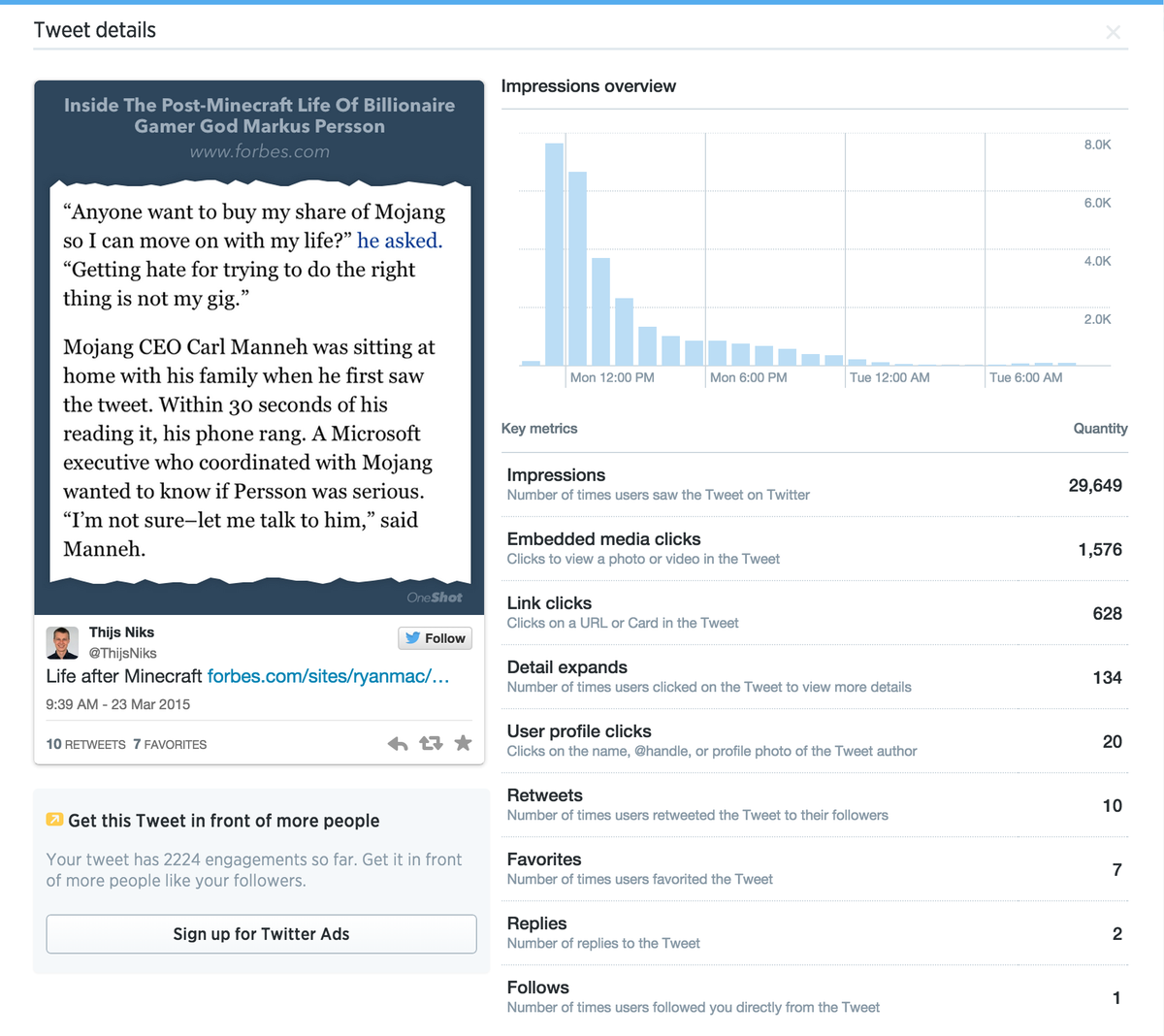Click the yellow promote arrow icon
Image resolution: width=1164 pixels, height=1036 pixels.
(x=55, y=820)
